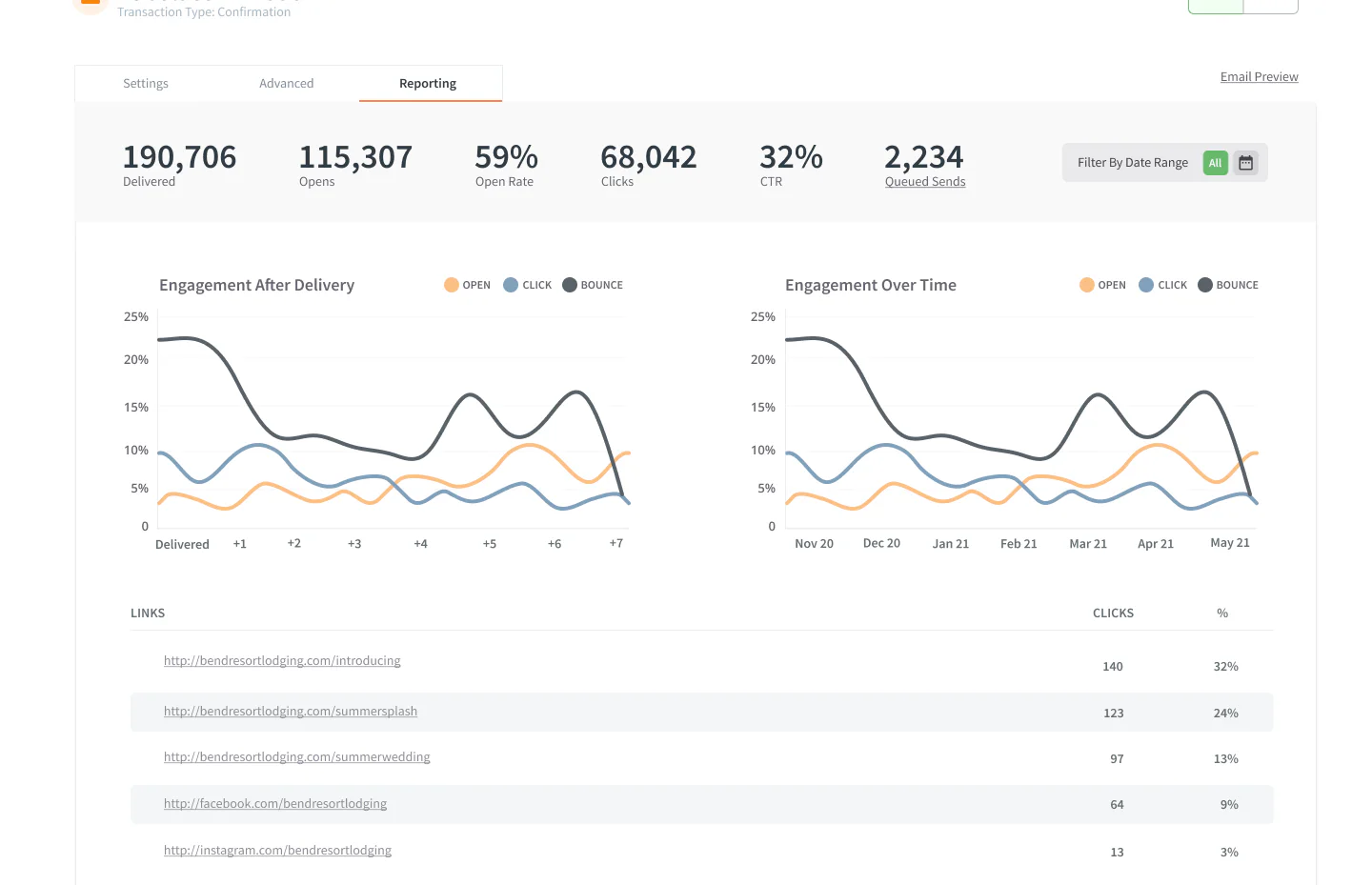Click the 68,042 Clicks statistic
The width and height of the screenshot is (1372, 885).
tap(649, 165)
